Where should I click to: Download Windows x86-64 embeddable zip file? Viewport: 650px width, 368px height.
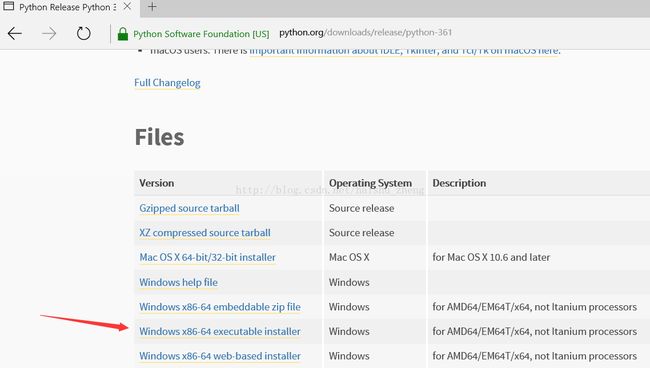coord(220,307)
